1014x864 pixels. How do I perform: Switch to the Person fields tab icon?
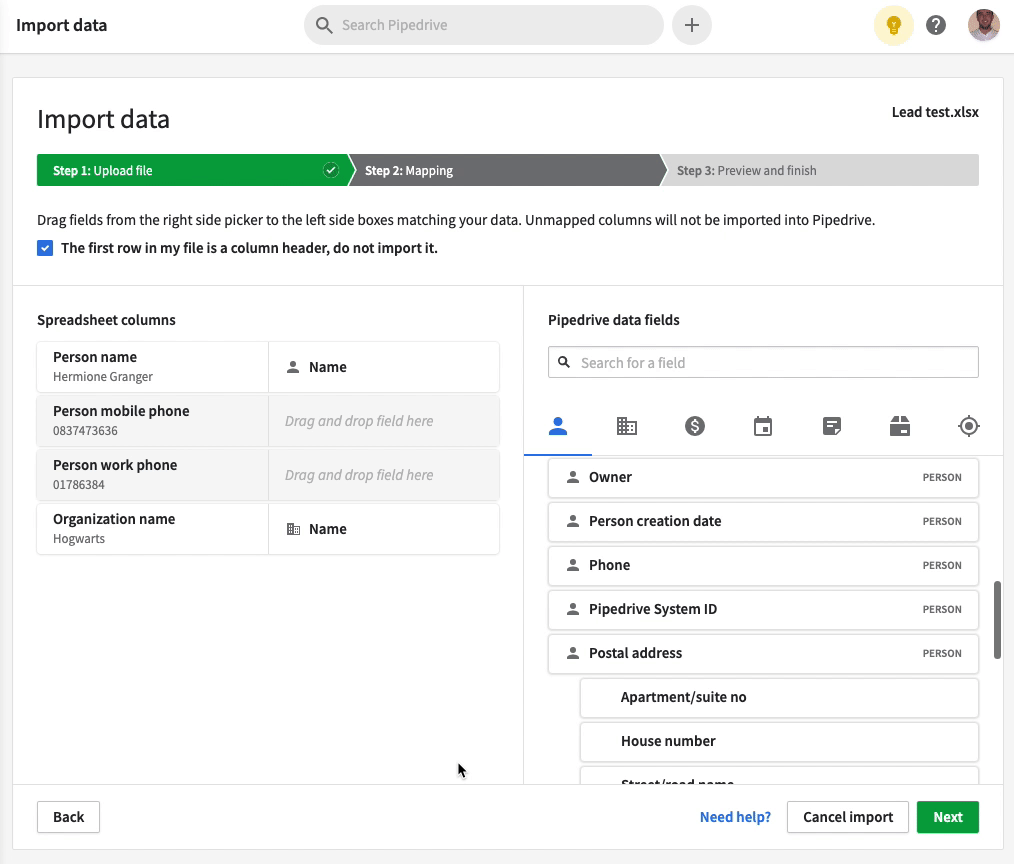coord(557,426)
